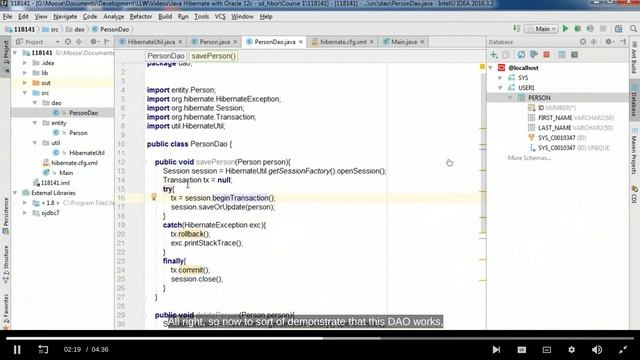
Task: Toggle the video transcript panel
Action: [547, 350]
